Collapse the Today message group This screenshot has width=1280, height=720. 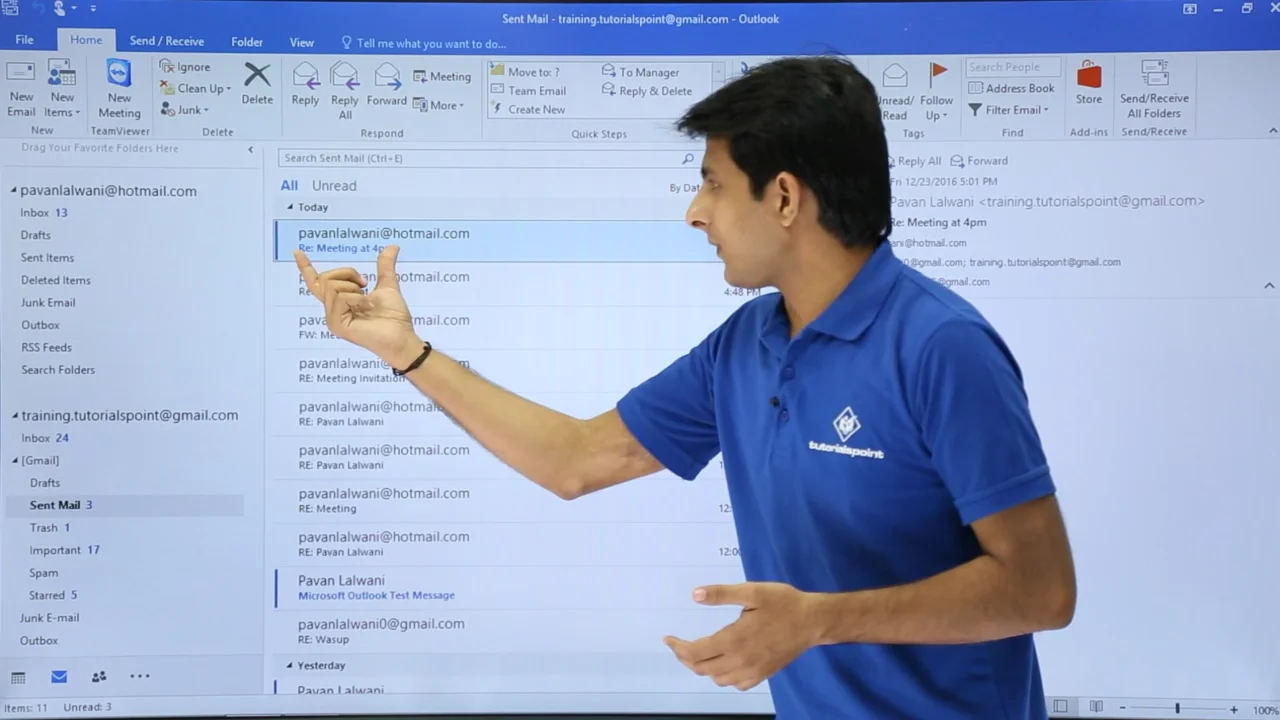[x=290, y=207]
